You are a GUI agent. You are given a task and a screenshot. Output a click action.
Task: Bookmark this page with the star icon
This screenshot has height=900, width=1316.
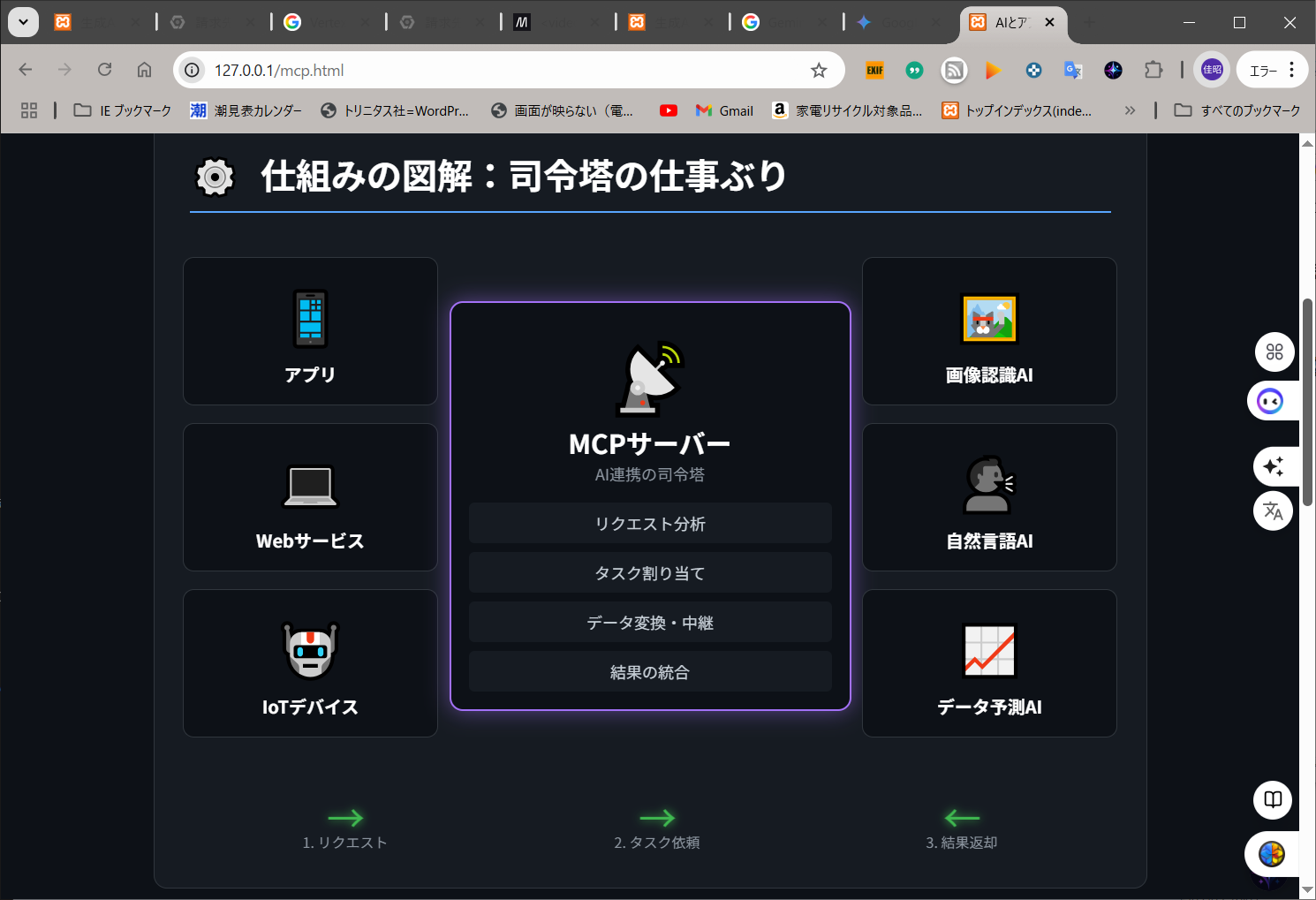(819, 71)
